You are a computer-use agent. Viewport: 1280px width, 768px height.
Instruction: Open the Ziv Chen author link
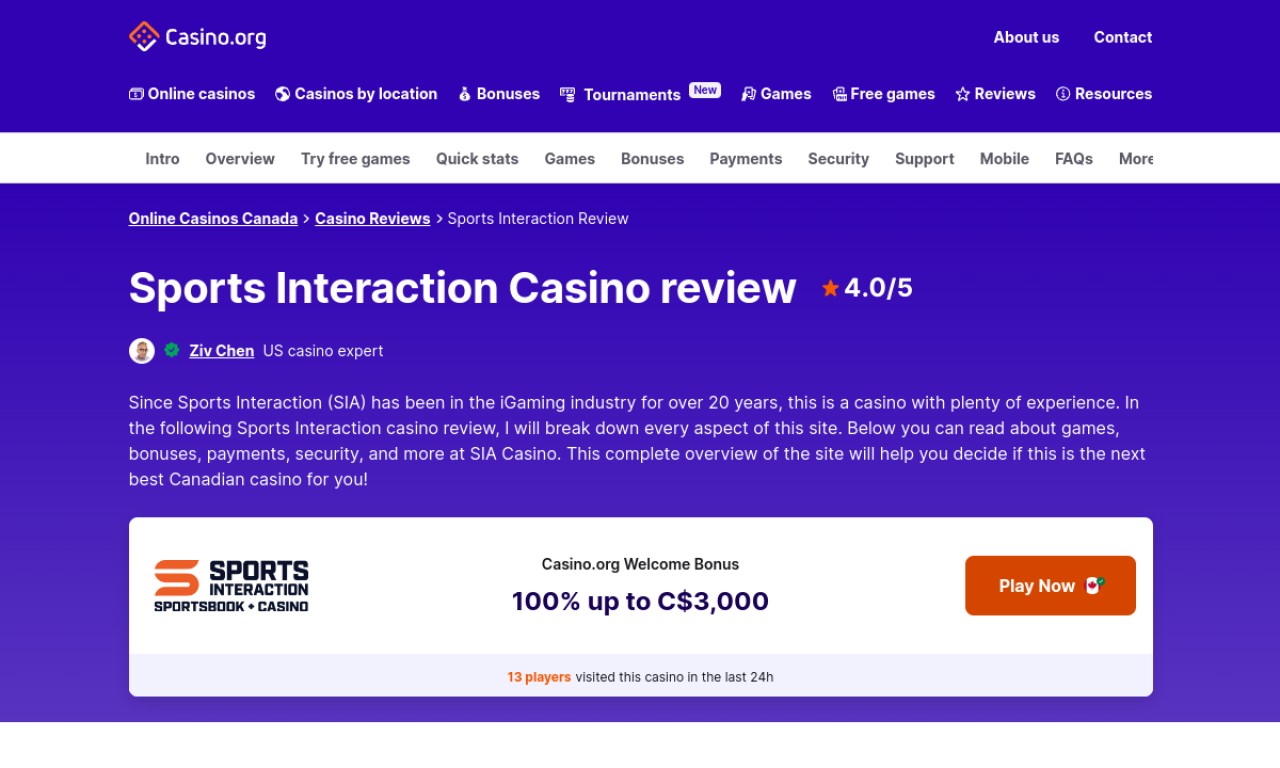click(221, 351)
